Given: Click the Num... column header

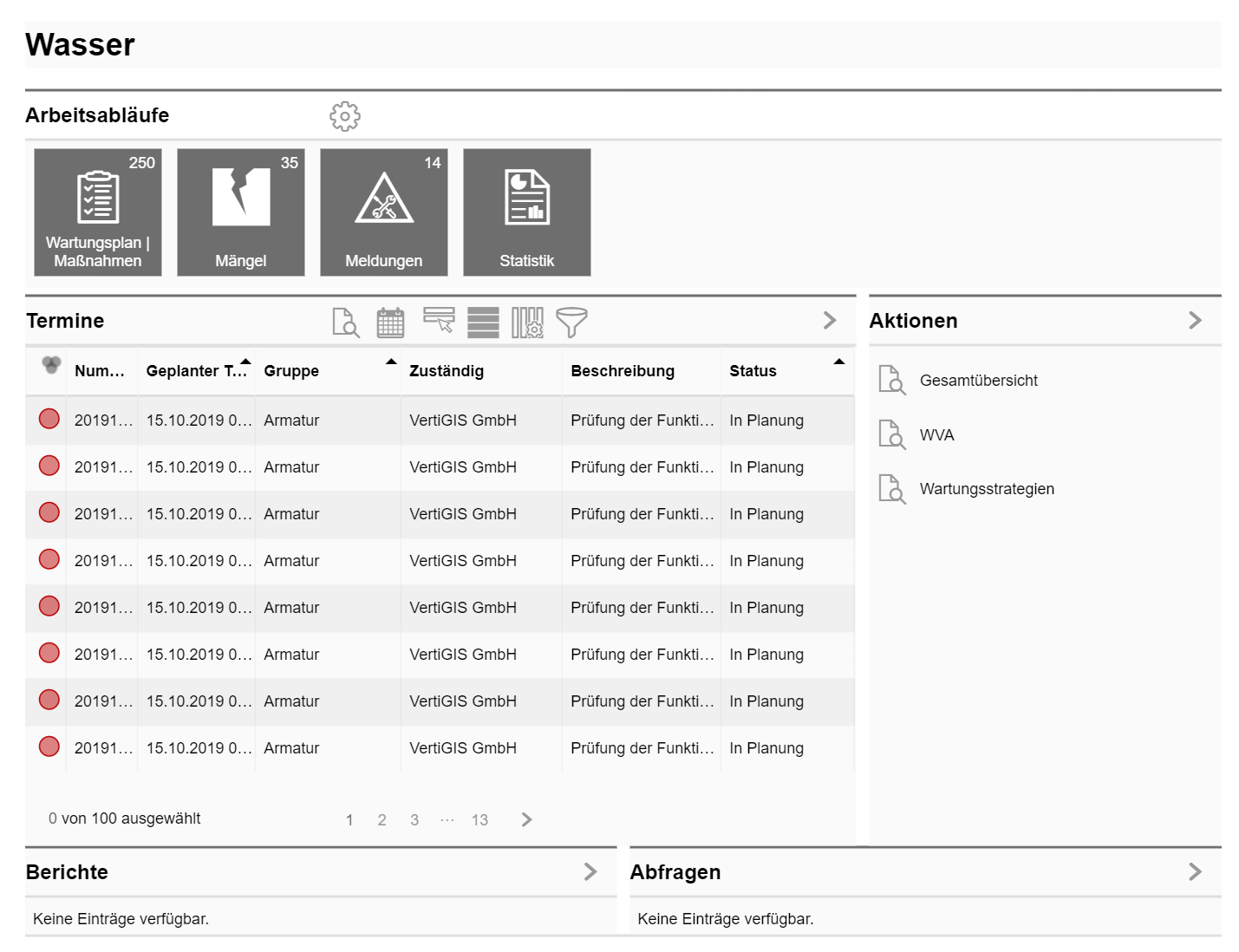Looking at the screenshot, I should pos(99,371).
